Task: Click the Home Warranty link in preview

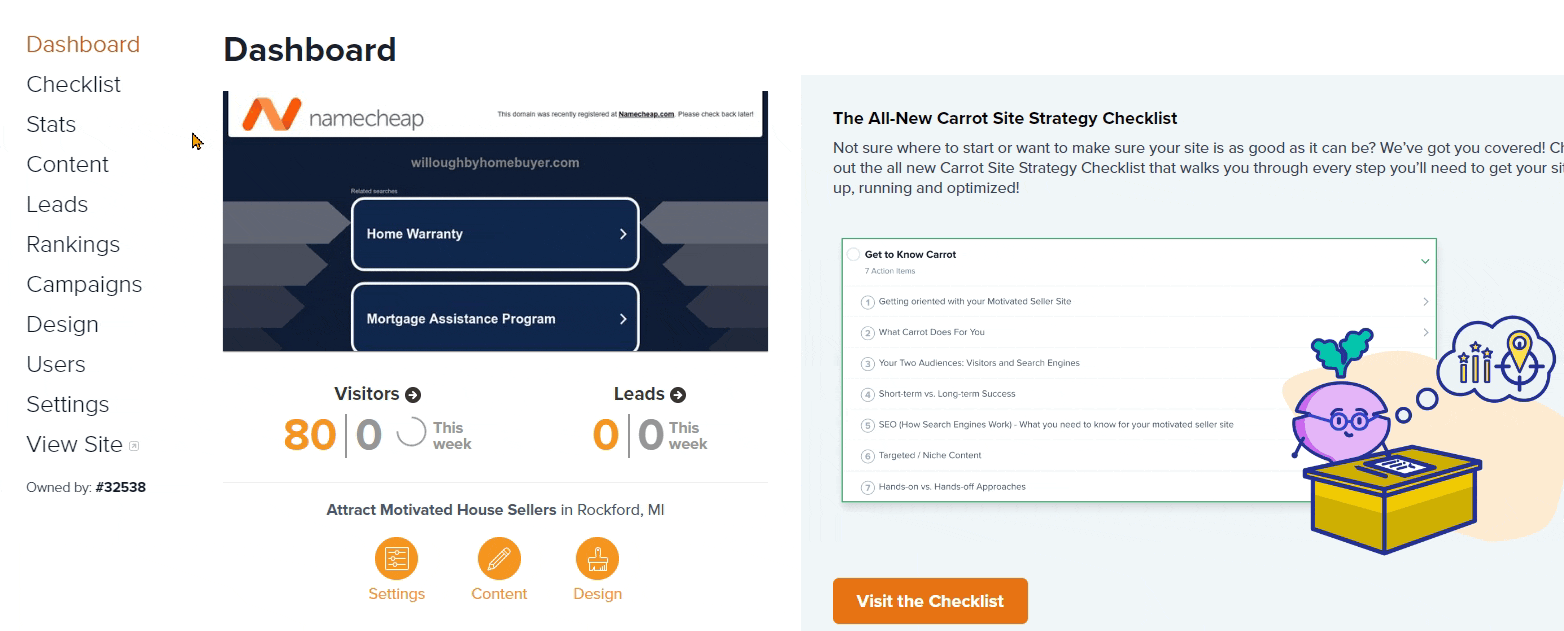Action: pos(495,234)
